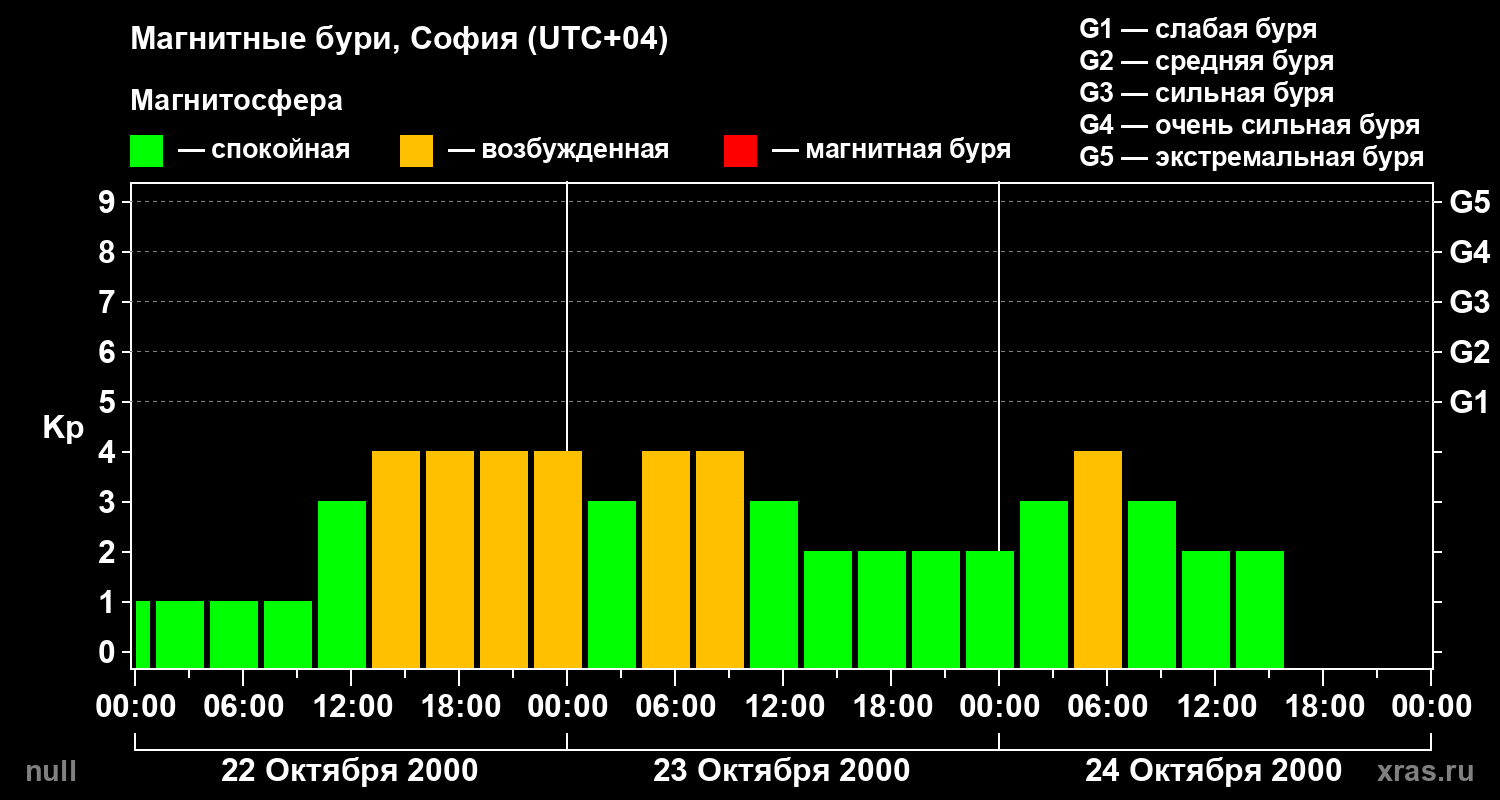1500x800 pixels.
Task: Select the '22 Октября 2000' date label
Action: (x=349, y=771)
